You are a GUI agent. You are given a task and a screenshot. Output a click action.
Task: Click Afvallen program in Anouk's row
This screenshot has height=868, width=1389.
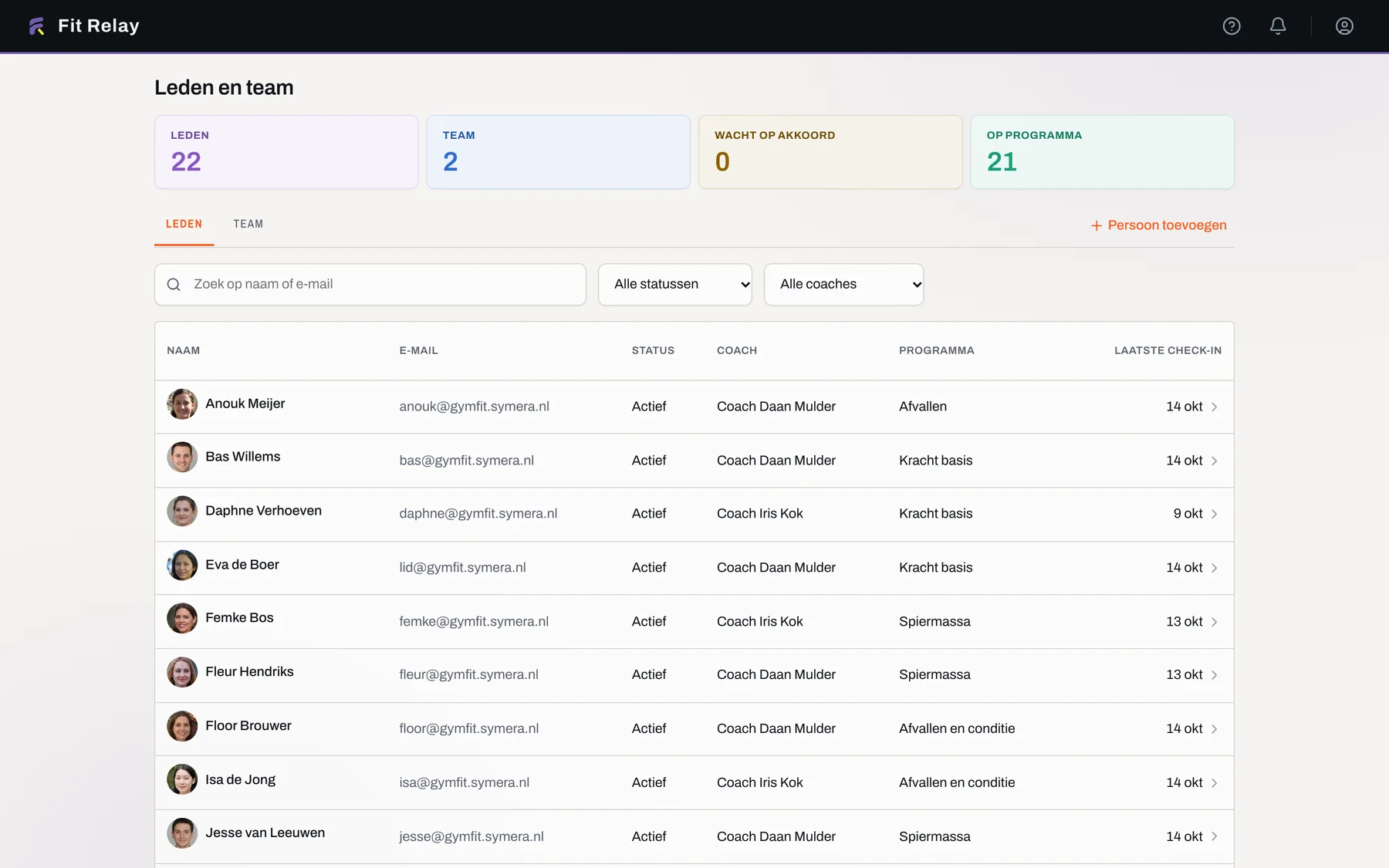(x=923, y=407)
